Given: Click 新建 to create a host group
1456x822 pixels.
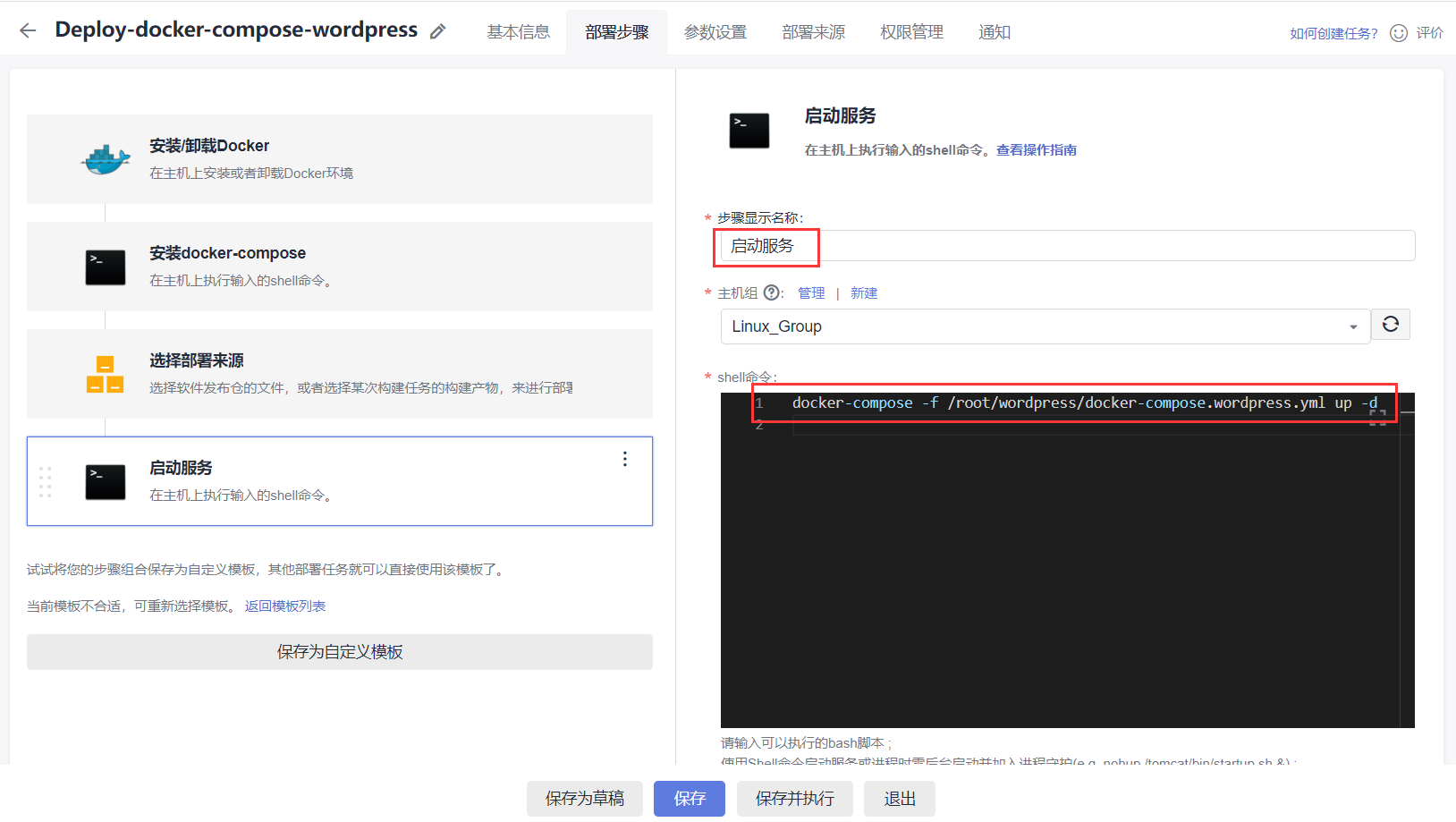Looking at the screenshot, I should (x=864, y=292).
